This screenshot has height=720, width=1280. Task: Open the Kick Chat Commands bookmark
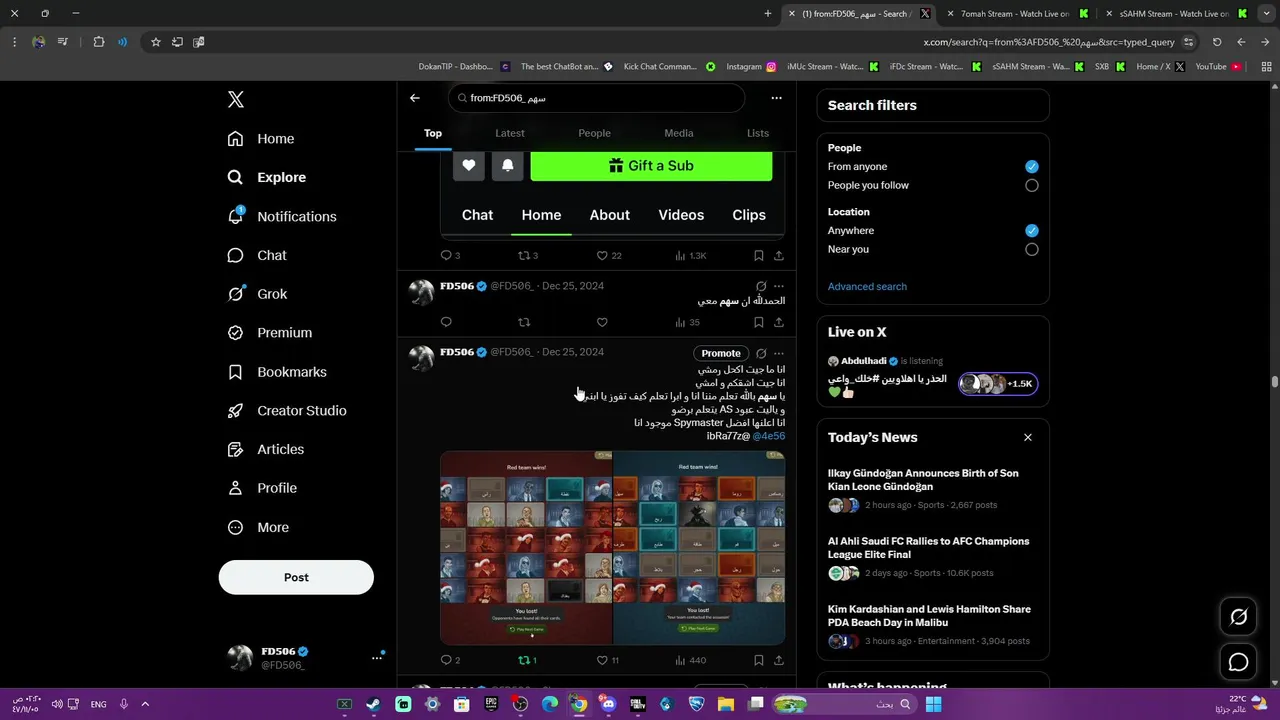pos(670,67)
